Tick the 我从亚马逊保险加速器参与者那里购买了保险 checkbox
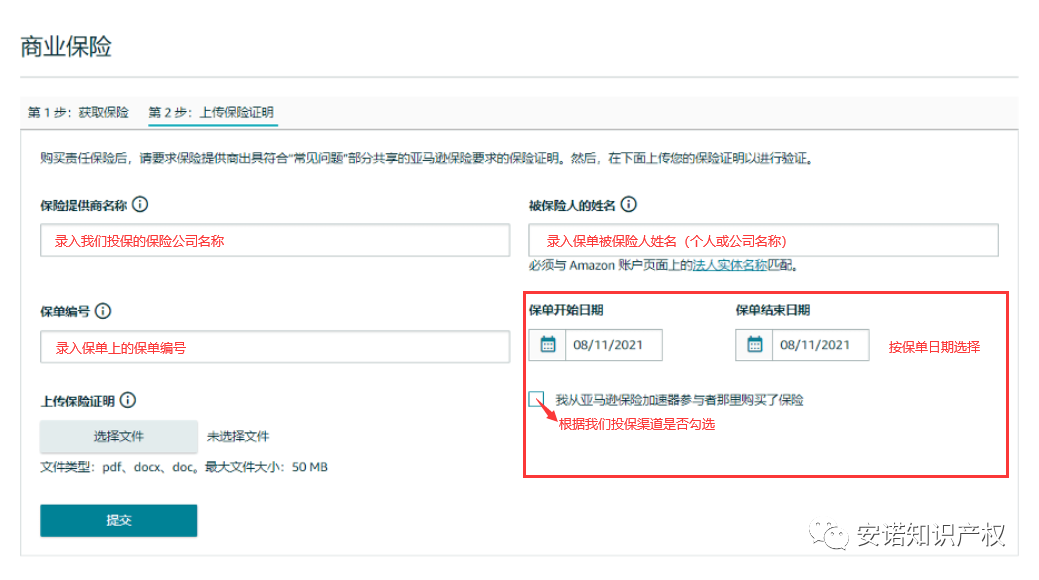This screenshot has height=580, width=1039. 537,399
